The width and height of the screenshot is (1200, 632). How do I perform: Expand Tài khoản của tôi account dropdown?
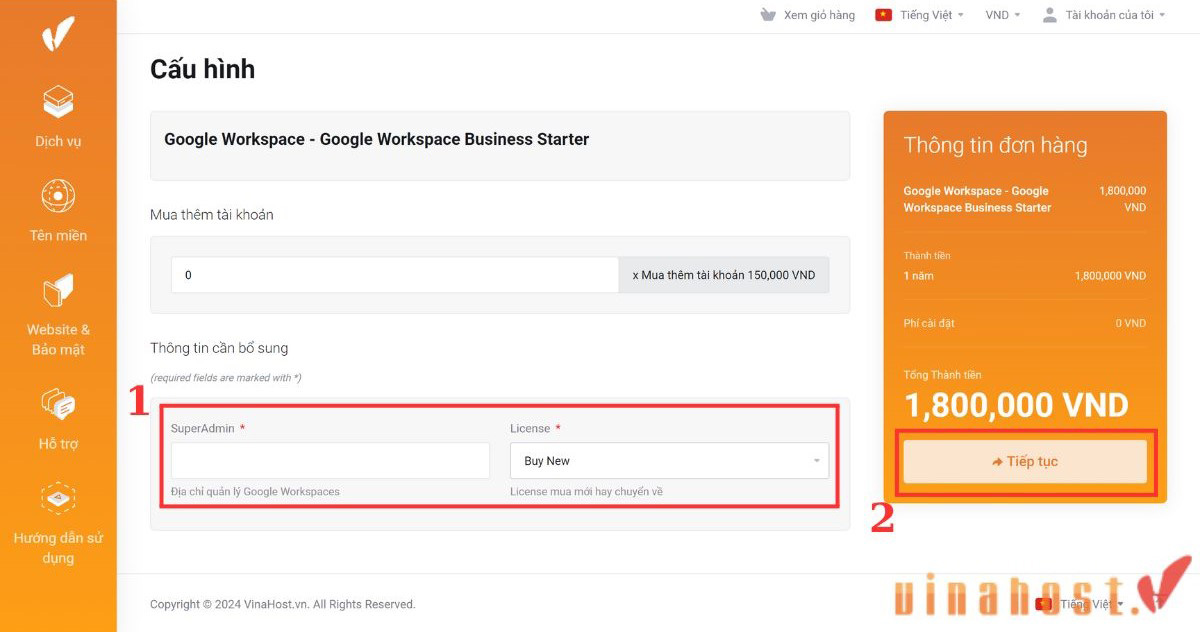coord(1115,15)
